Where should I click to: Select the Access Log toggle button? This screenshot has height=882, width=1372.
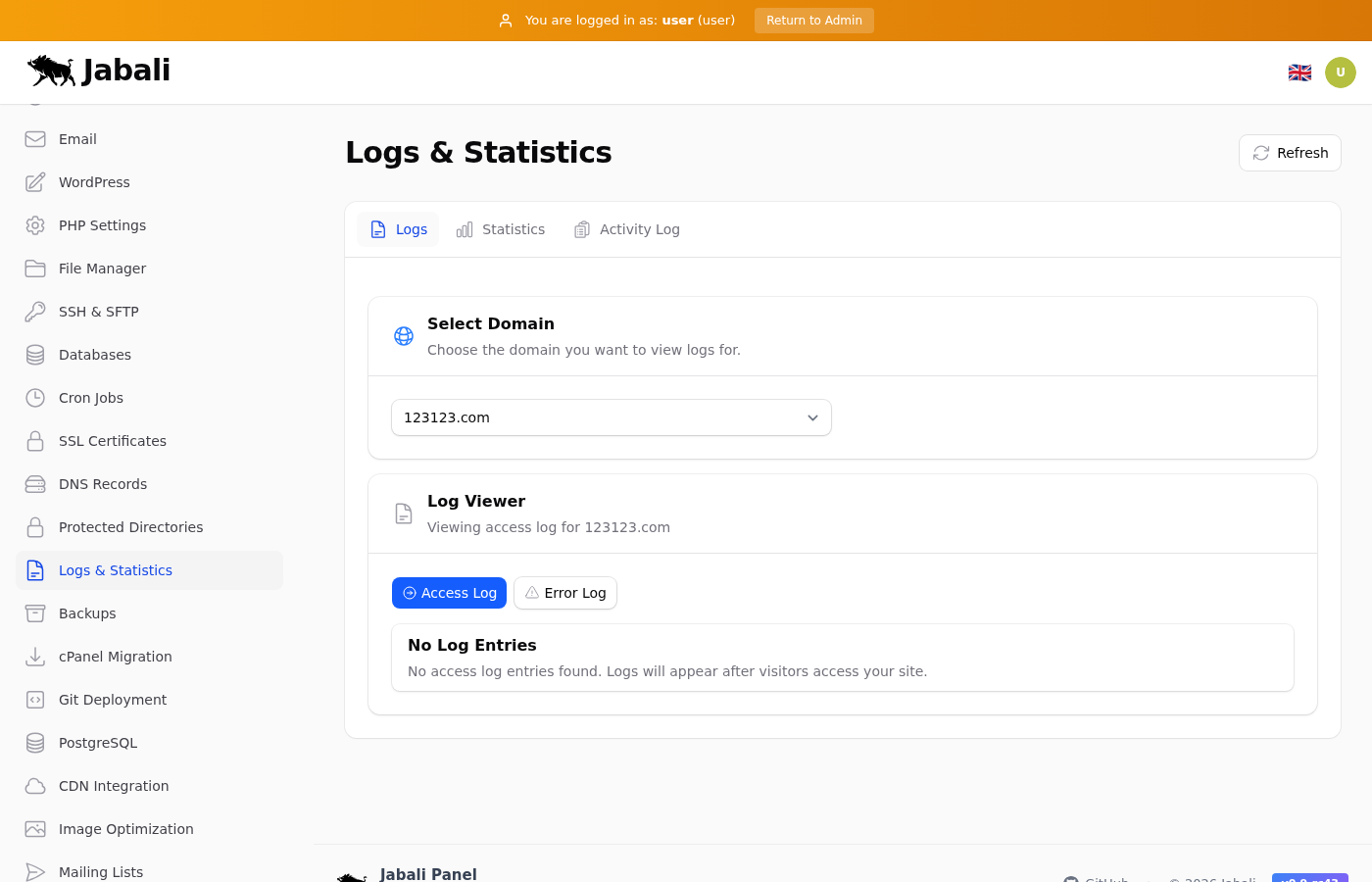click(449, 593)
